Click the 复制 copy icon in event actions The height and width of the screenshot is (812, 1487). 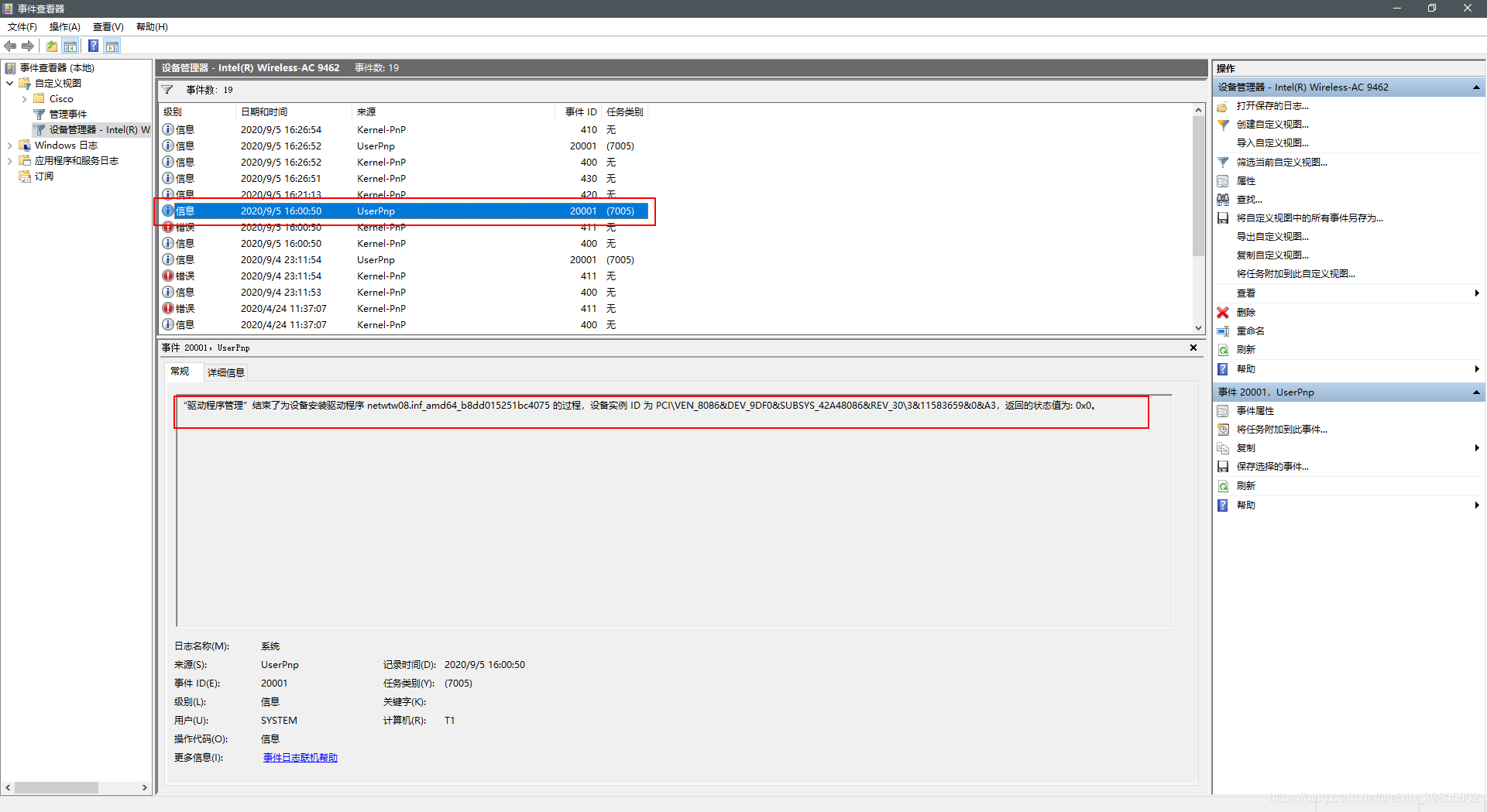click(1223, 448)
